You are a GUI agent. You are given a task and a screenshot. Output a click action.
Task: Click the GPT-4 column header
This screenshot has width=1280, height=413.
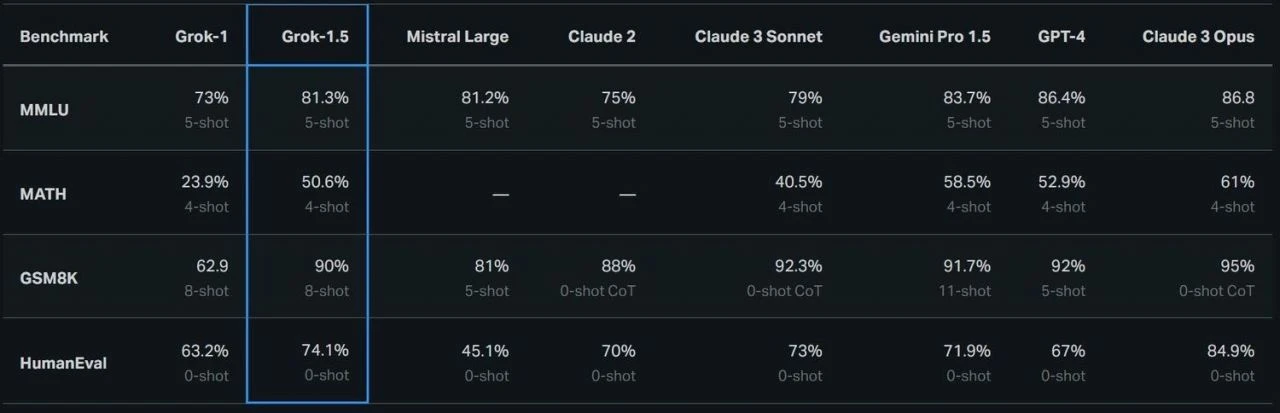point(1061,37)
